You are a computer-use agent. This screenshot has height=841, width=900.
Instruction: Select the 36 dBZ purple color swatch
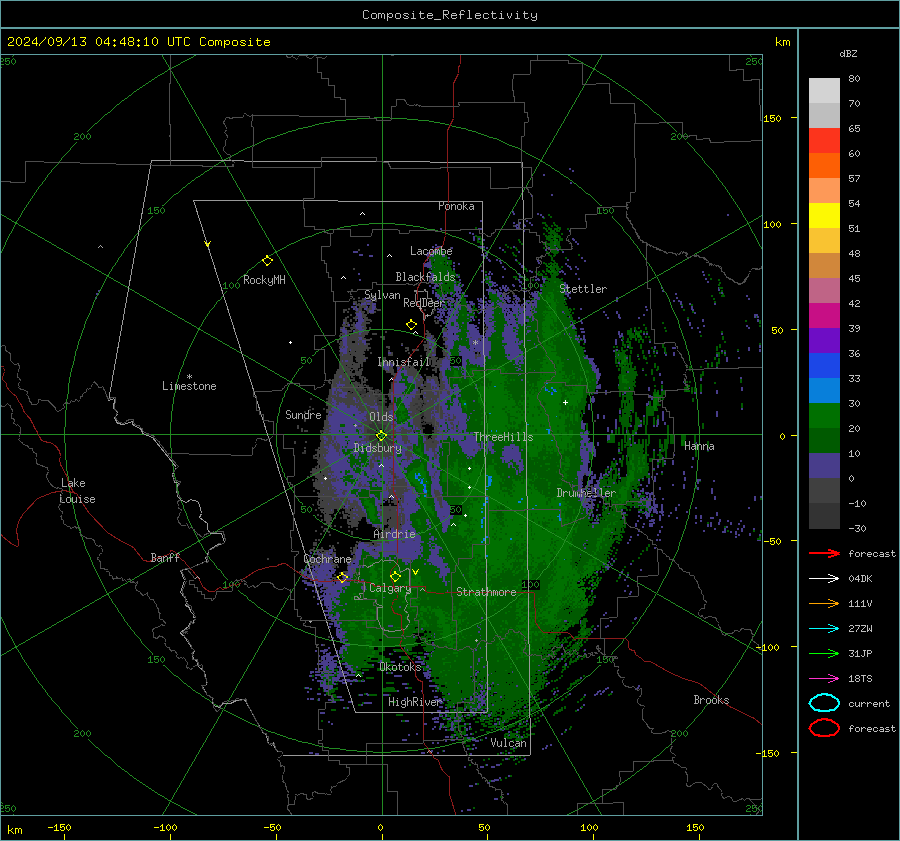click(x=824, y=340)
